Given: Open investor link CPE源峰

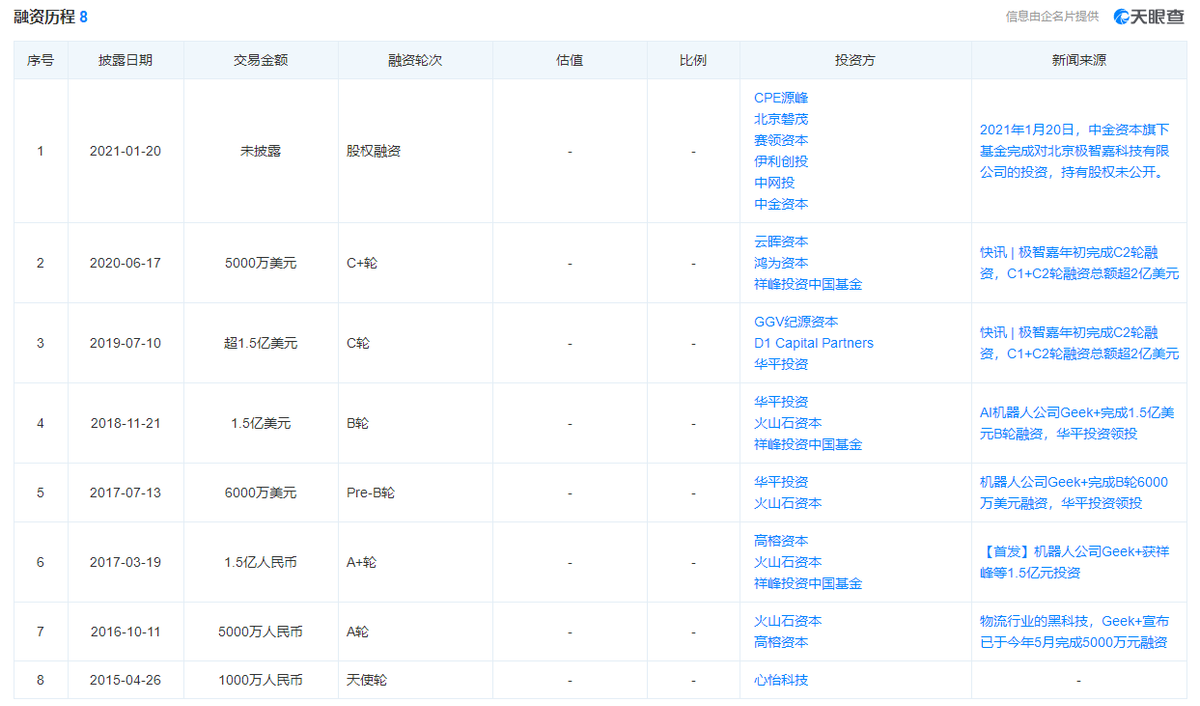Looking at the screenshot, I should click(781, 98).
